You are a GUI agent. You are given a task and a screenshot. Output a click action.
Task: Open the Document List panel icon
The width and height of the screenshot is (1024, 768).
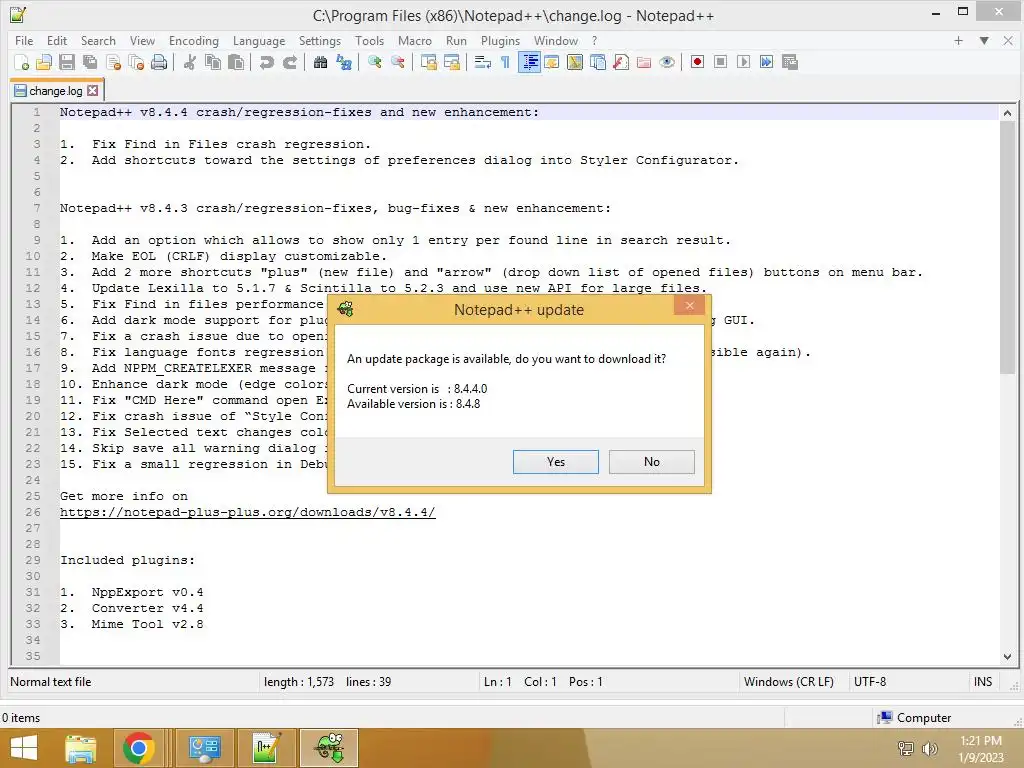coord(598,62)
